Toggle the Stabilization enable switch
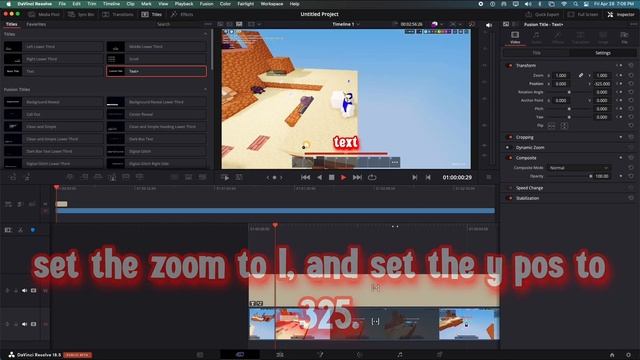This screenshot has width=640, height=360. 509,198
